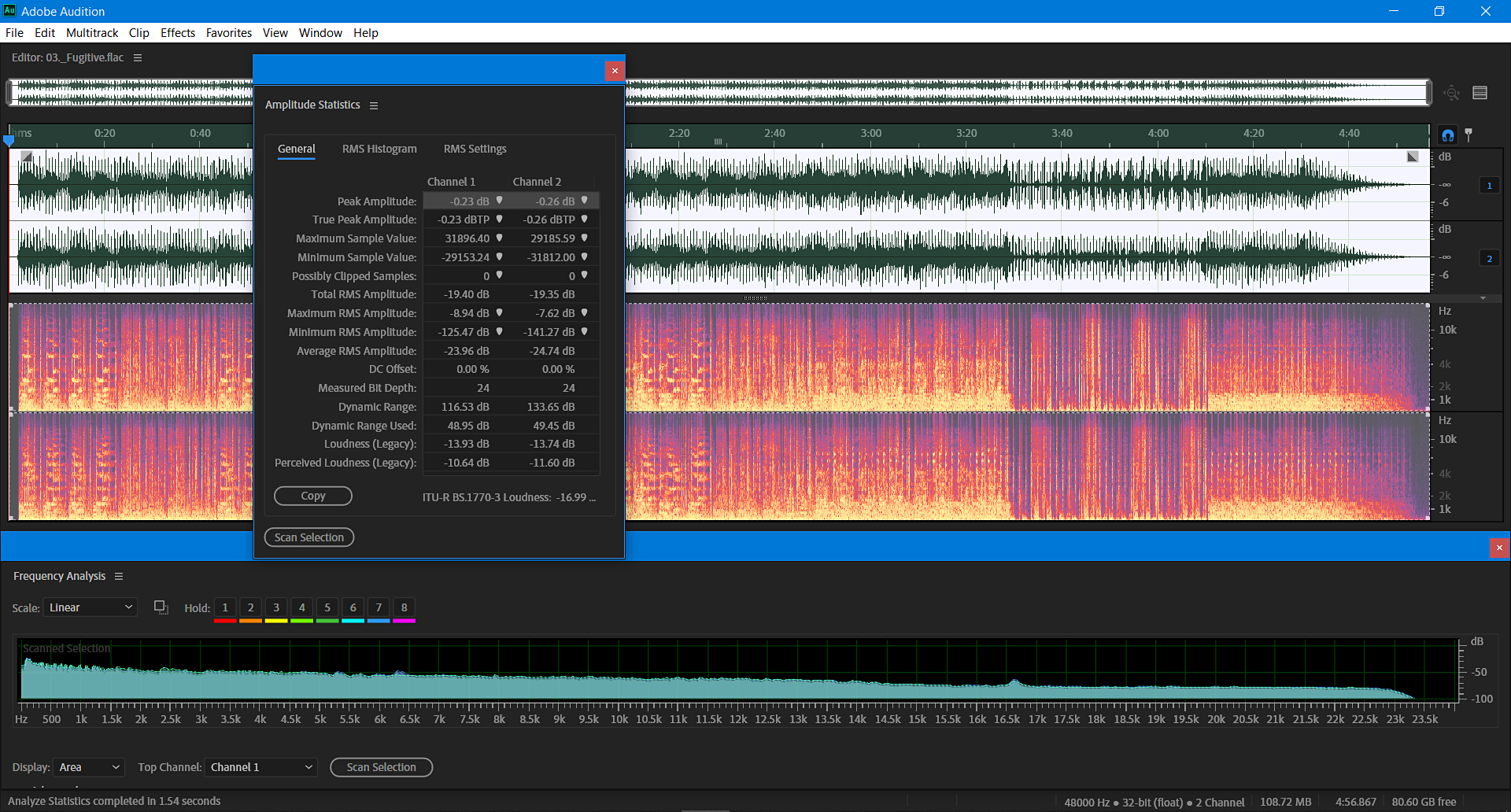This screenshot has width=1511, height=812.
Task: Select the spot zoom navigation icon
Action: point(1450,92)
